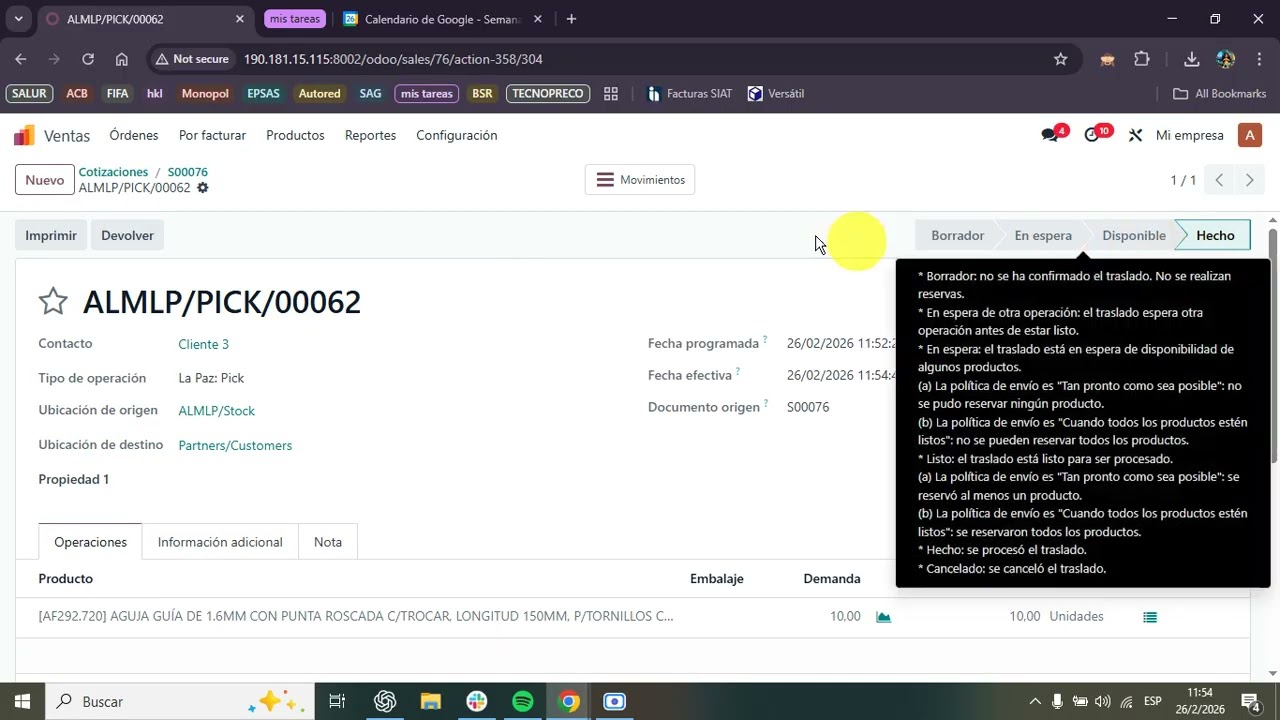
Task: Click the Chrome taskbar icon
Action: pos(569,701)
